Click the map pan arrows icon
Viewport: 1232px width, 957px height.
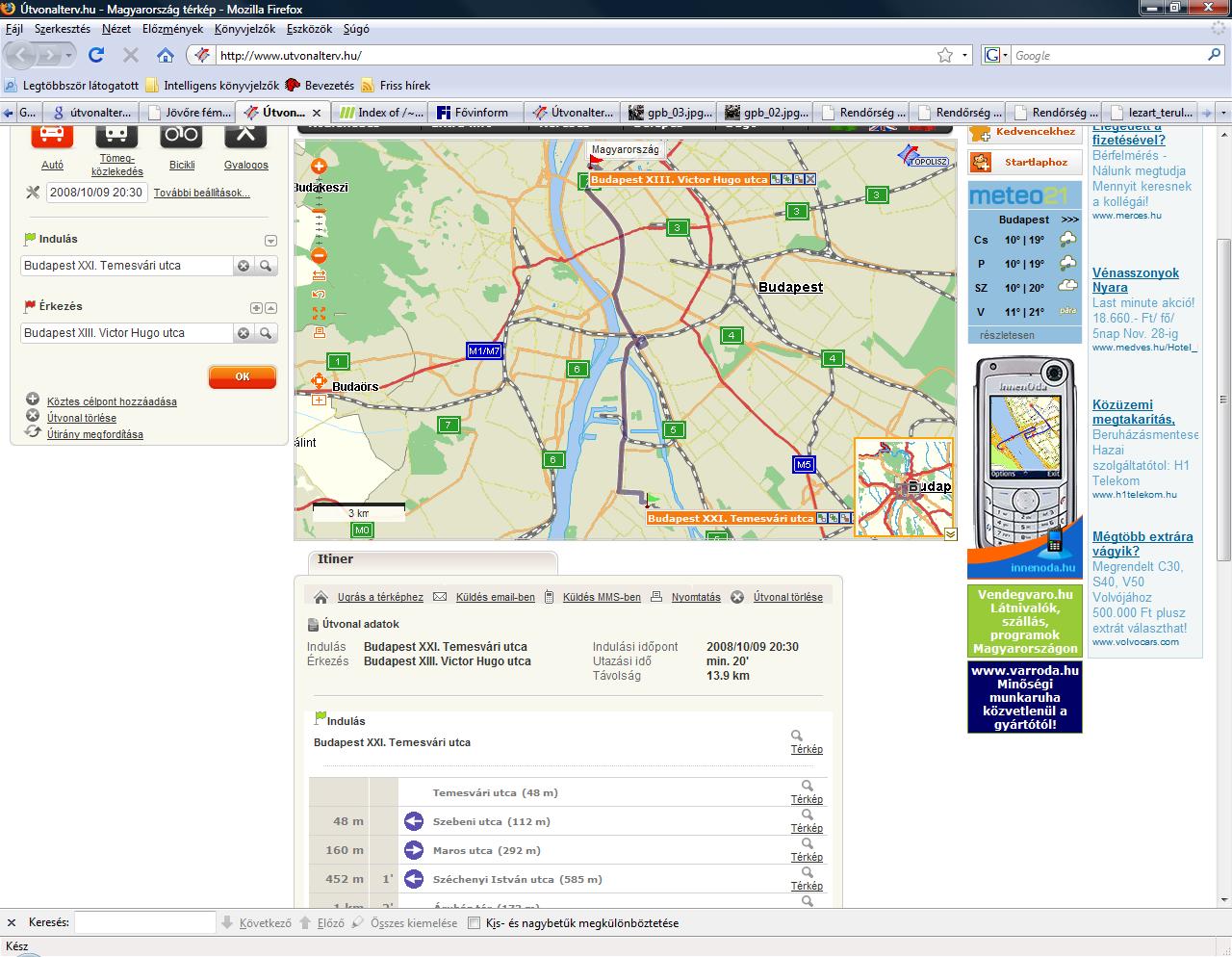(x=320, y=381)
